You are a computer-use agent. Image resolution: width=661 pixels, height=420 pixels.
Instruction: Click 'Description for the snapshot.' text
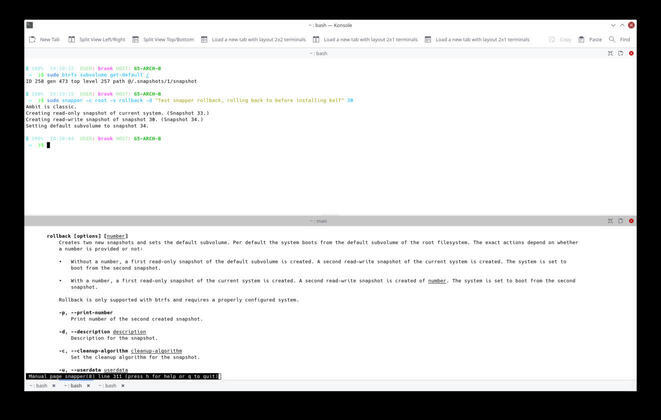click(x=114, y=338)
